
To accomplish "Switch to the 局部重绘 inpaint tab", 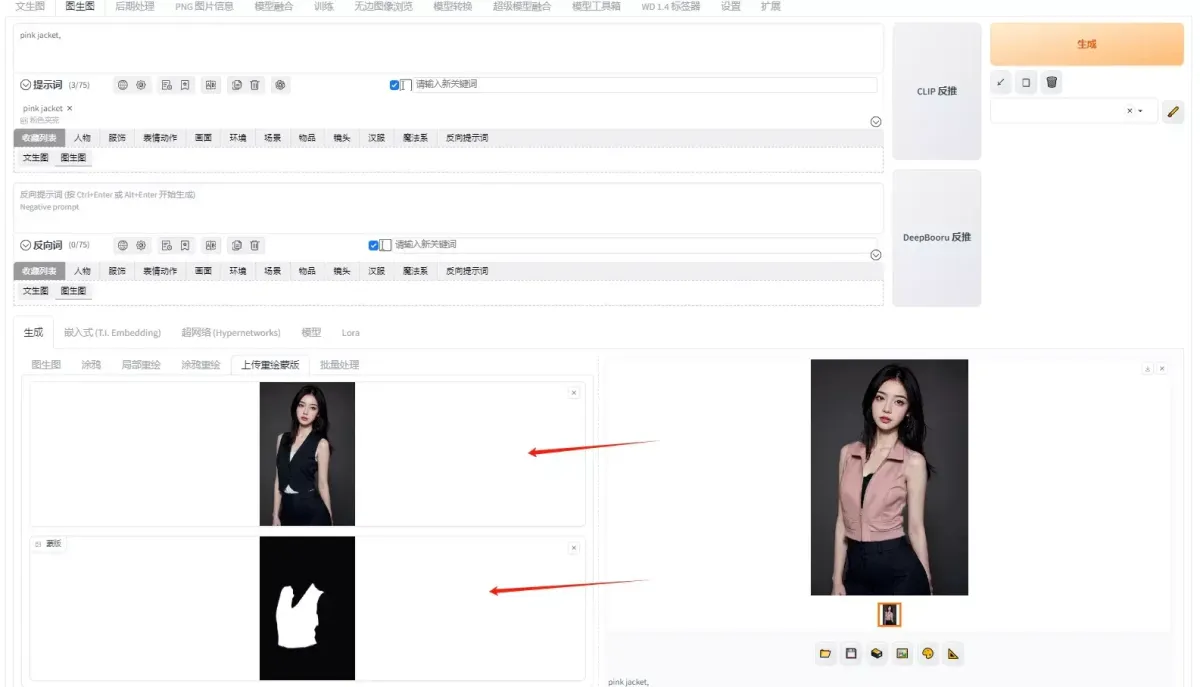I will coord(140,365).
